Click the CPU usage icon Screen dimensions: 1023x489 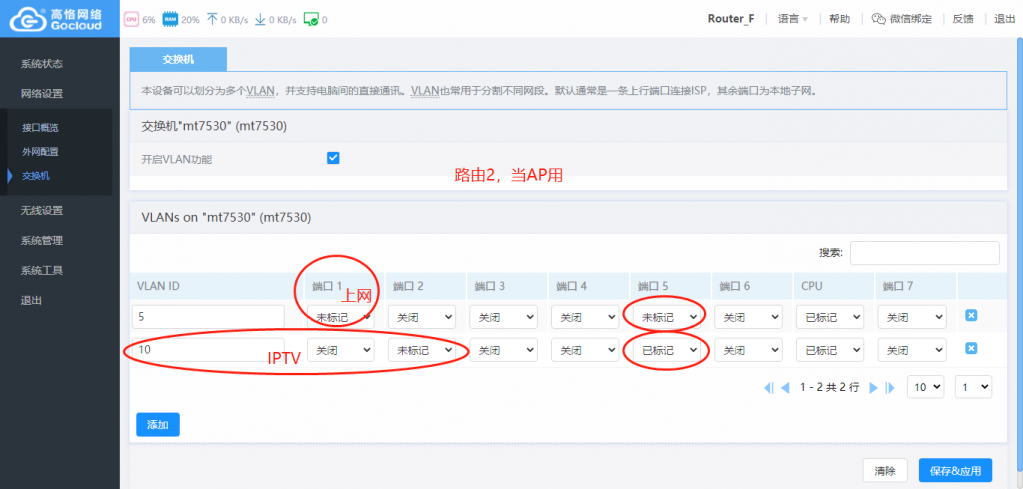click(x=131, y=19)
